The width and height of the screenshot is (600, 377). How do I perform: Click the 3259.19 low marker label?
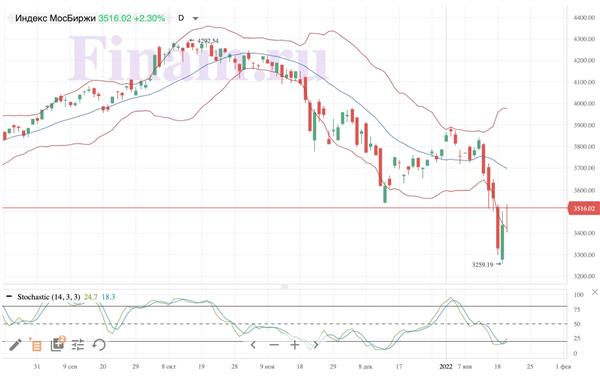click(483, 264)
